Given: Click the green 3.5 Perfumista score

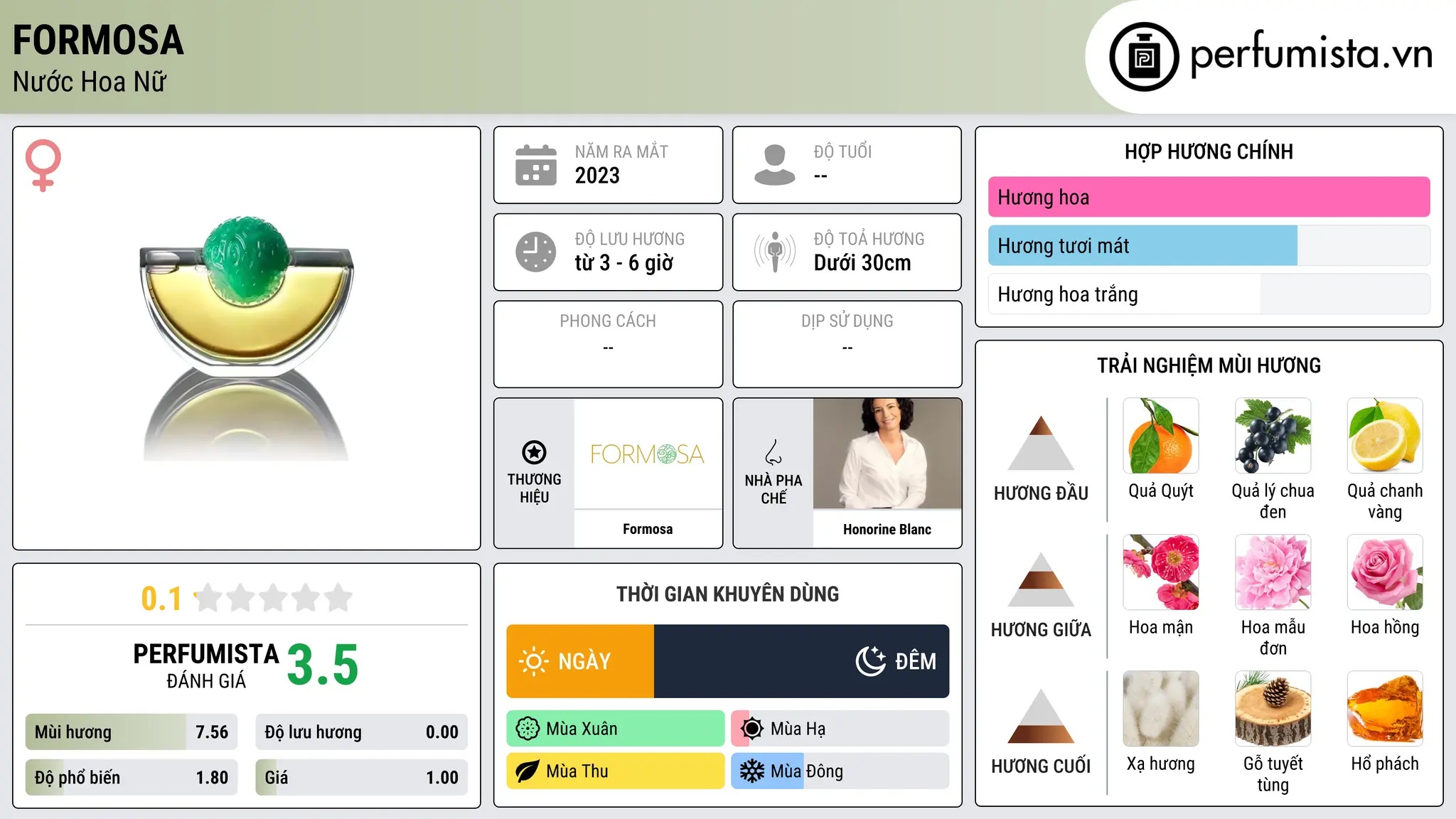Looking at the screenshot, I should point(323,665).
